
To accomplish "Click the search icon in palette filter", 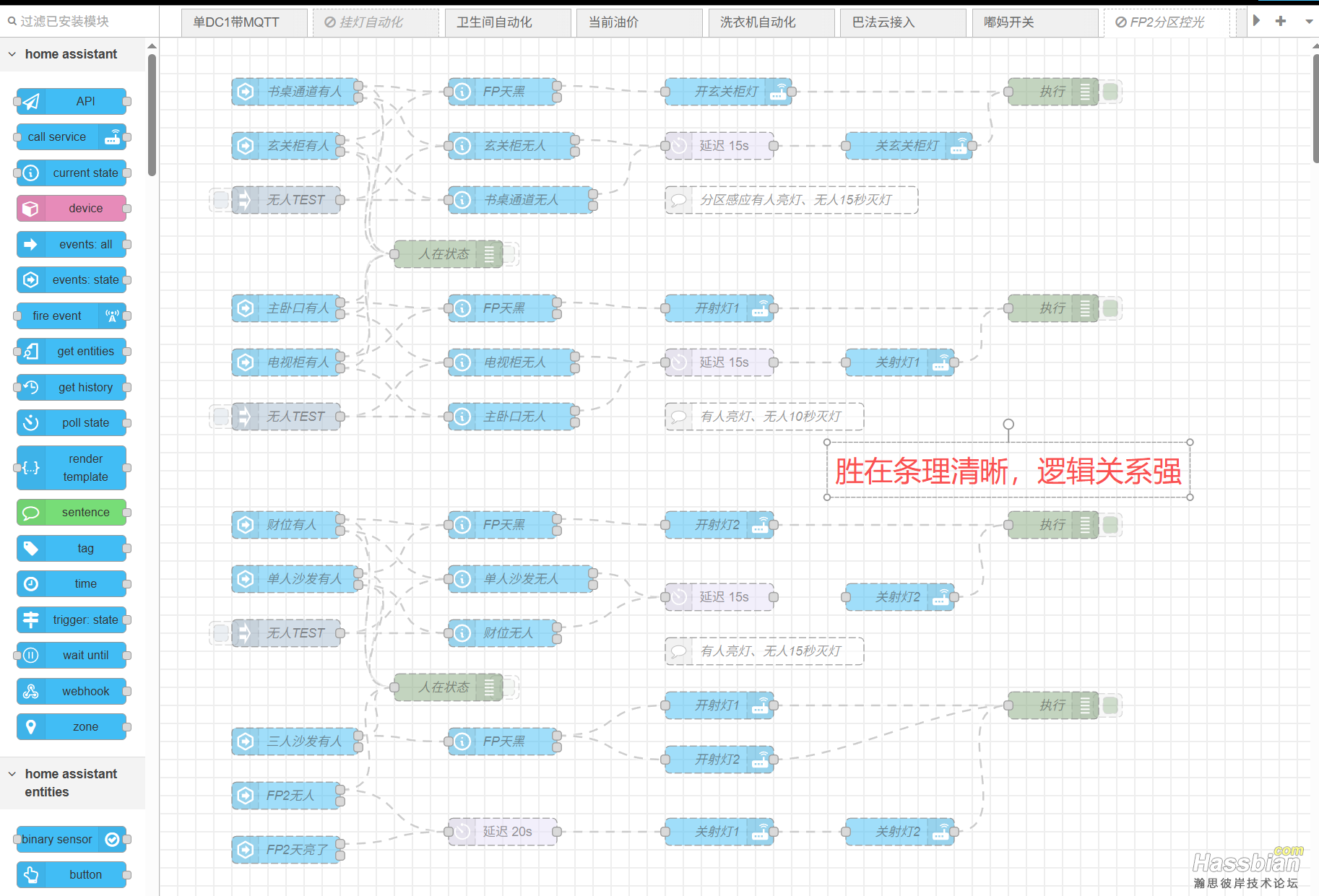I will click(x=12, y=22).
